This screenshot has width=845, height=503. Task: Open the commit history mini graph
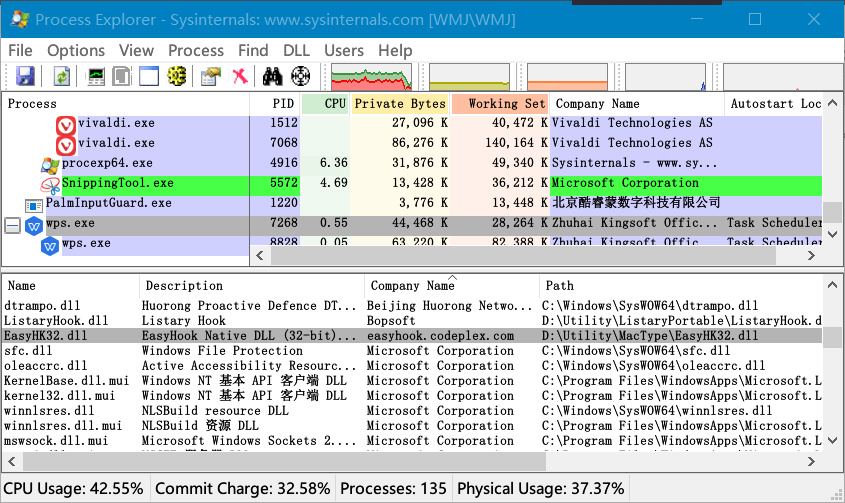tap(469, 77)
